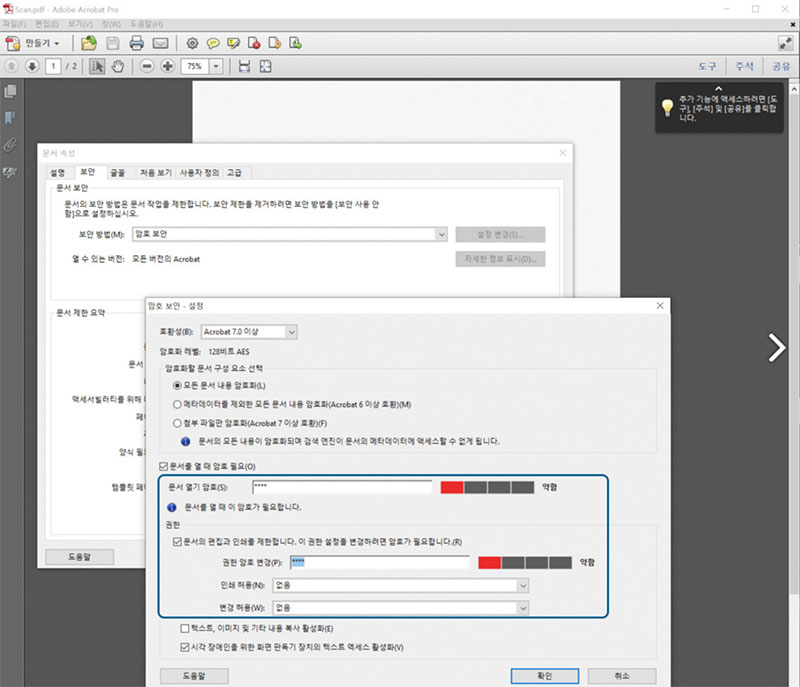Expand the 변경 허용 dropdown
Image resolution: width=800 pixels, height=687 pixels.
[x=408, y=607]
